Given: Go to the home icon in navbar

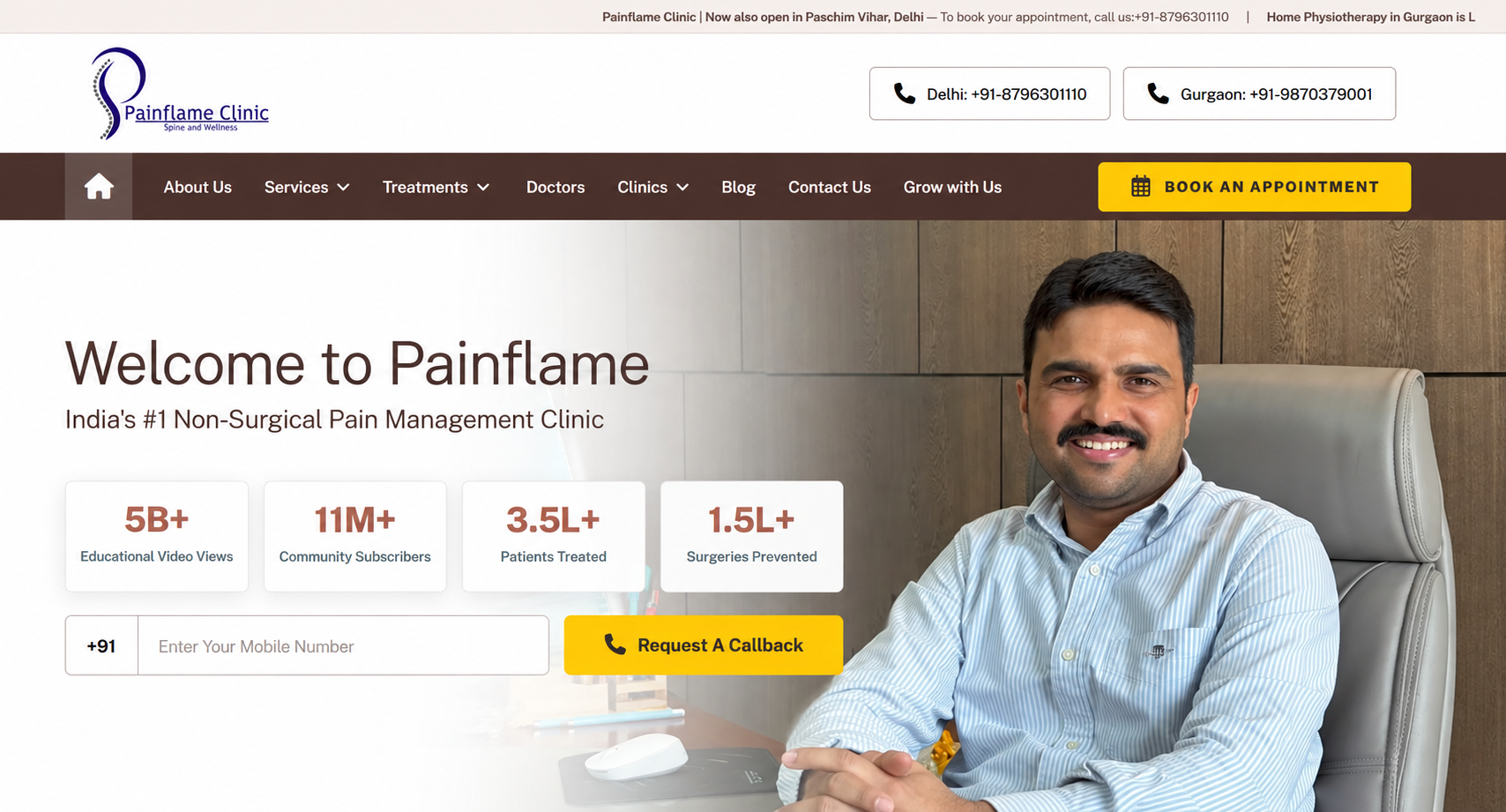Looking at the screenshot, I should pos(99,187).
